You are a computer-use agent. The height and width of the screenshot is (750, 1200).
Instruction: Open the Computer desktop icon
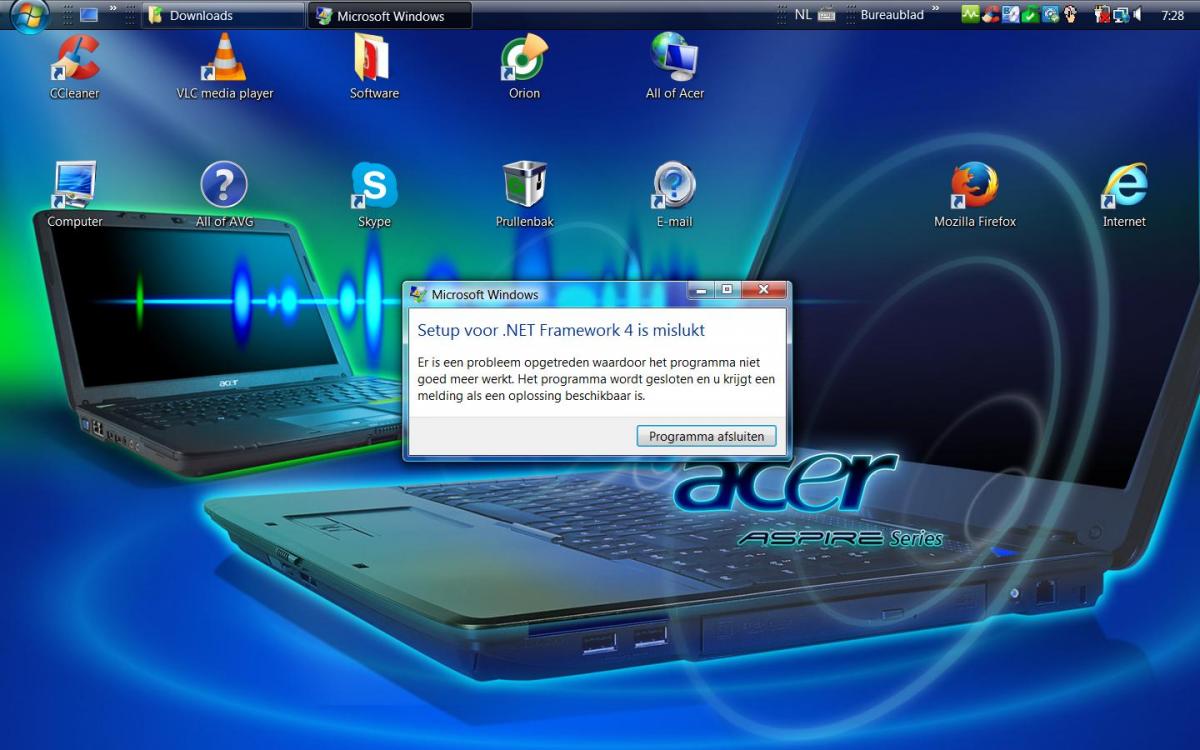click(x=75, y=195)
